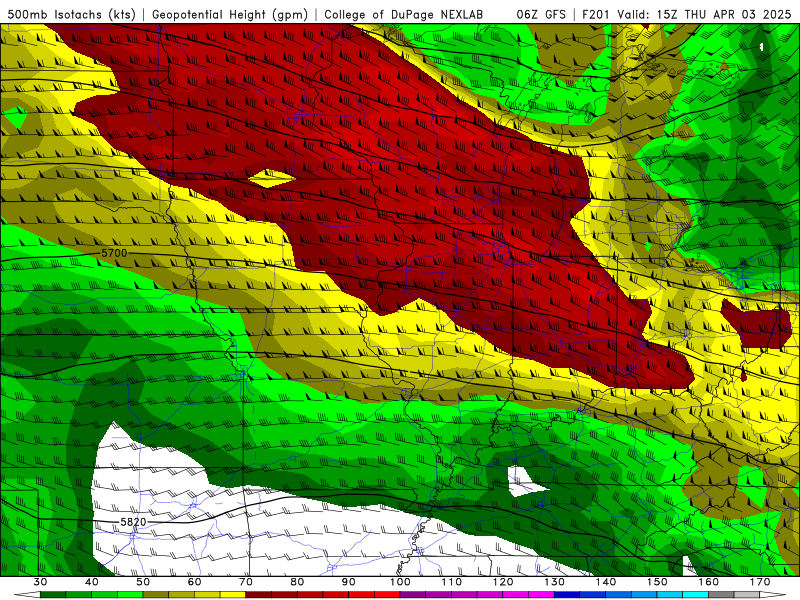Click the 5700 height contour label
The image size is (800, 600).
pyautogui.click(x=114, y=253)
